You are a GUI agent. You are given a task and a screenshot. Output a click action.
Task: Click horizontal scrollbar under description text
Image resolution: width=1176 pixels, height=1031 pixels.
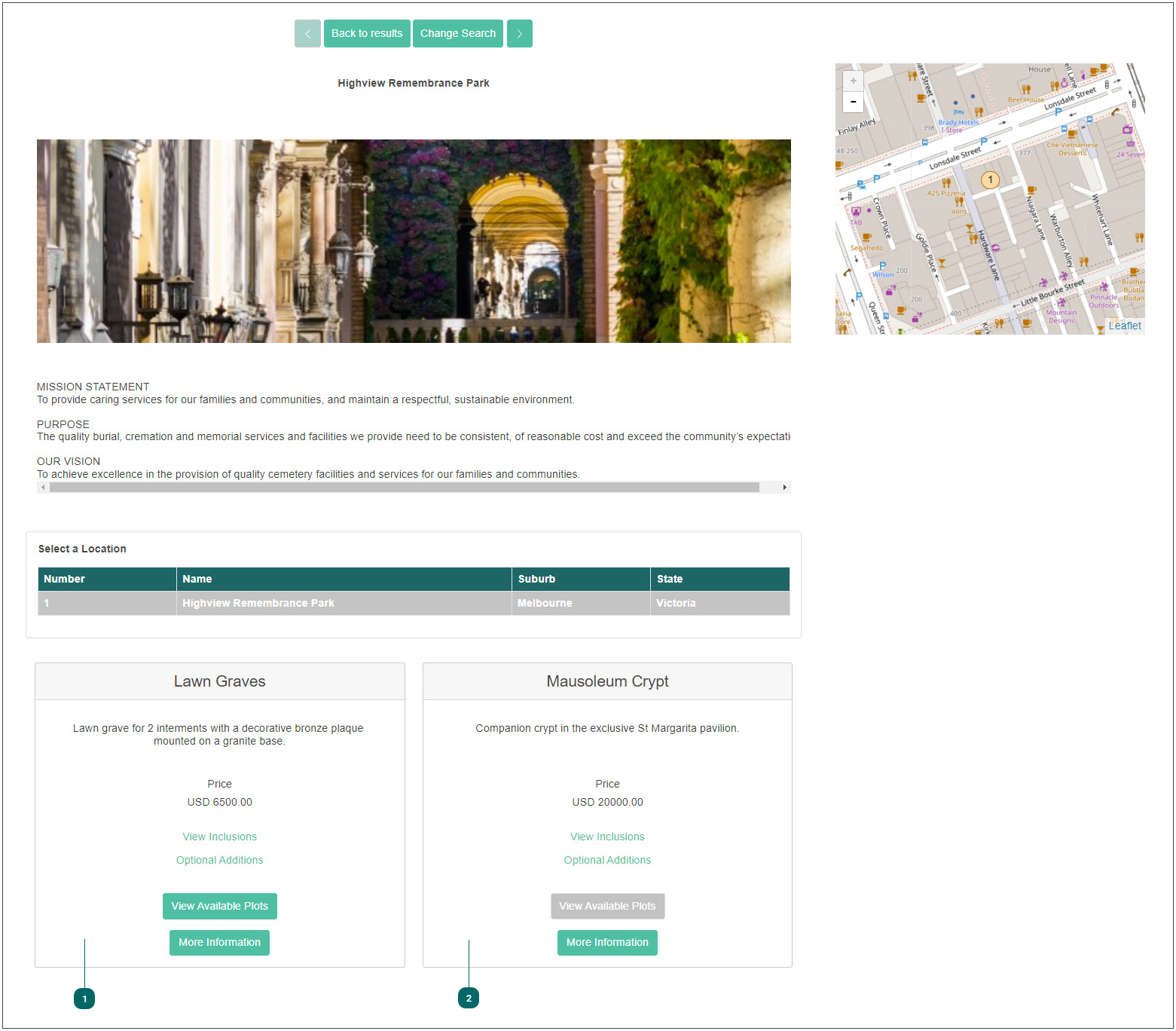[405, 488]
